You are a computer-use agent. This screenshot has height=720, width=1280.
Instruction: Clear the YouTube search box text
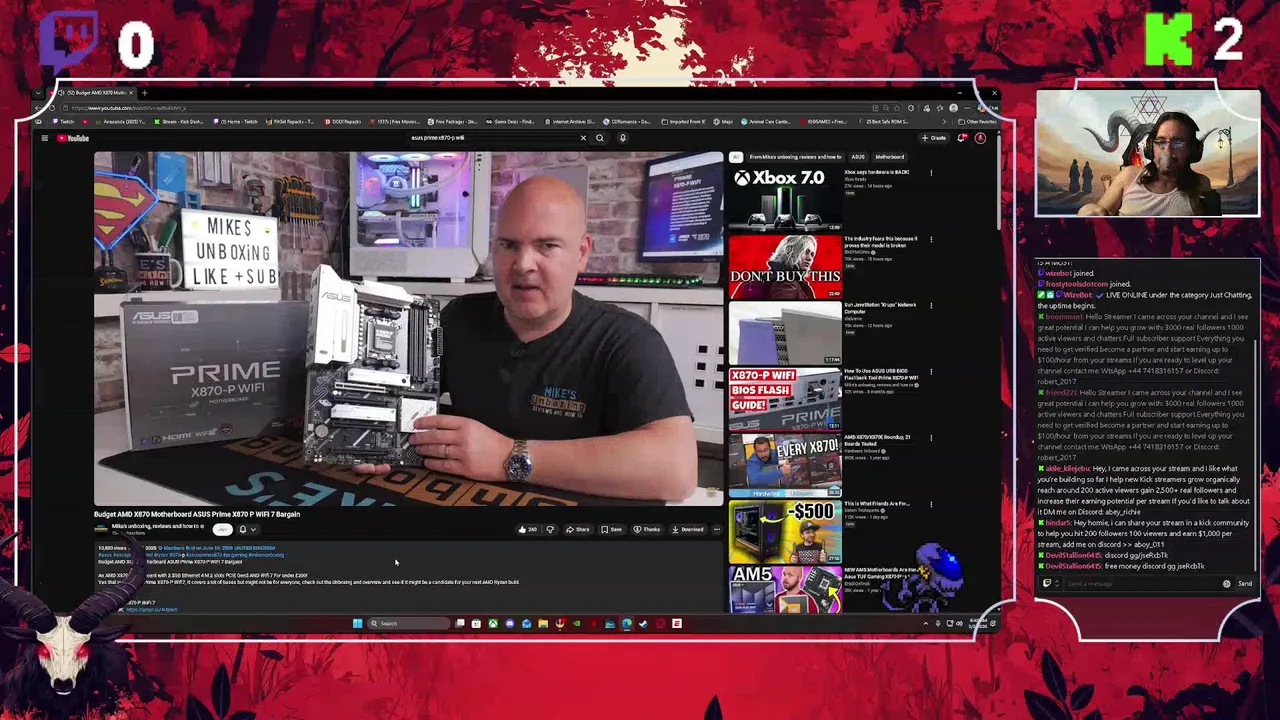click(x=583, y=138)
